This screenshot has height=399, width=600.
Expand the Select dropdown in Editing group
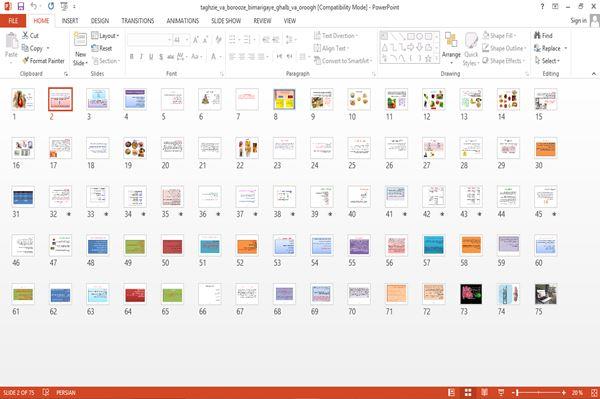pyautogui.click(x=547, y=61)
